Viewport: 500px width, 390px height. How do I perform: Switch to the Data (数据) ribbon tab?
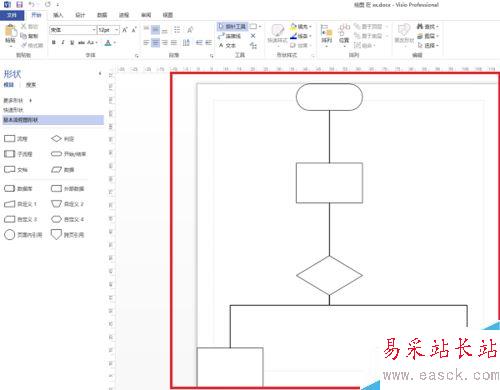tap(102, 15)
